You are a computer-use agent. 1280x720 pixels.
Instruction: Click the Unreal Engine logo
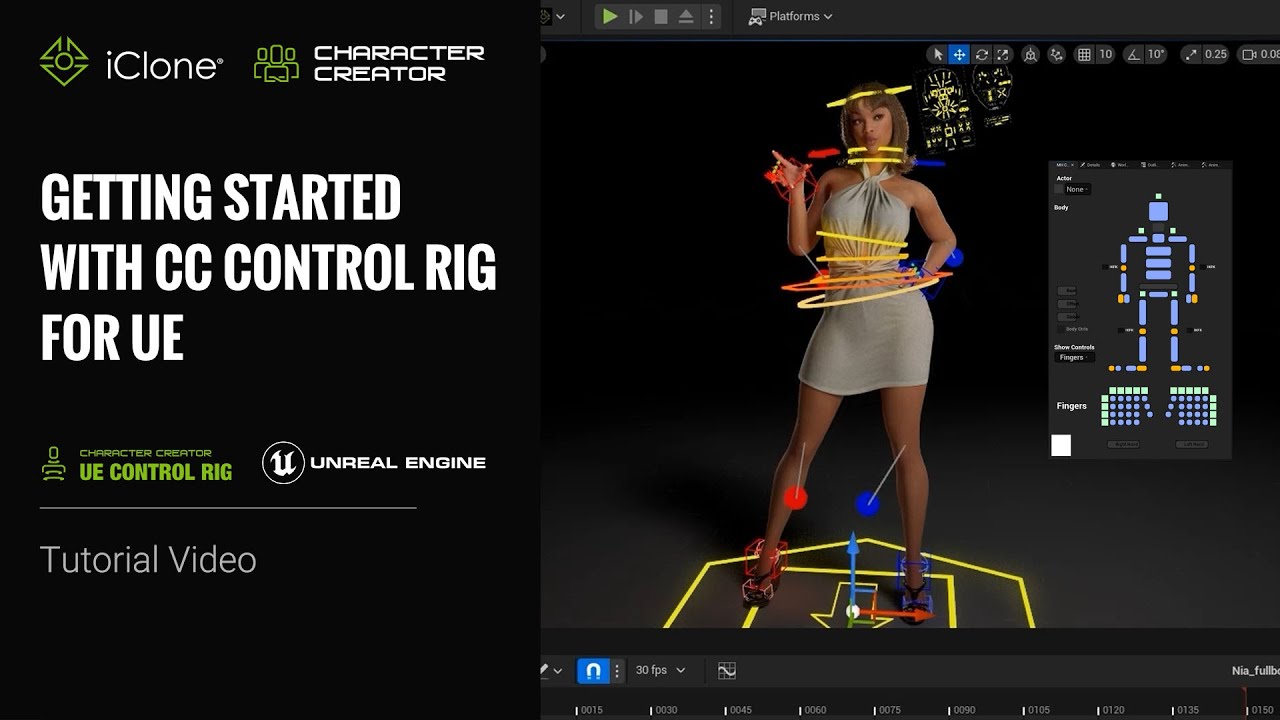[374, 462]
